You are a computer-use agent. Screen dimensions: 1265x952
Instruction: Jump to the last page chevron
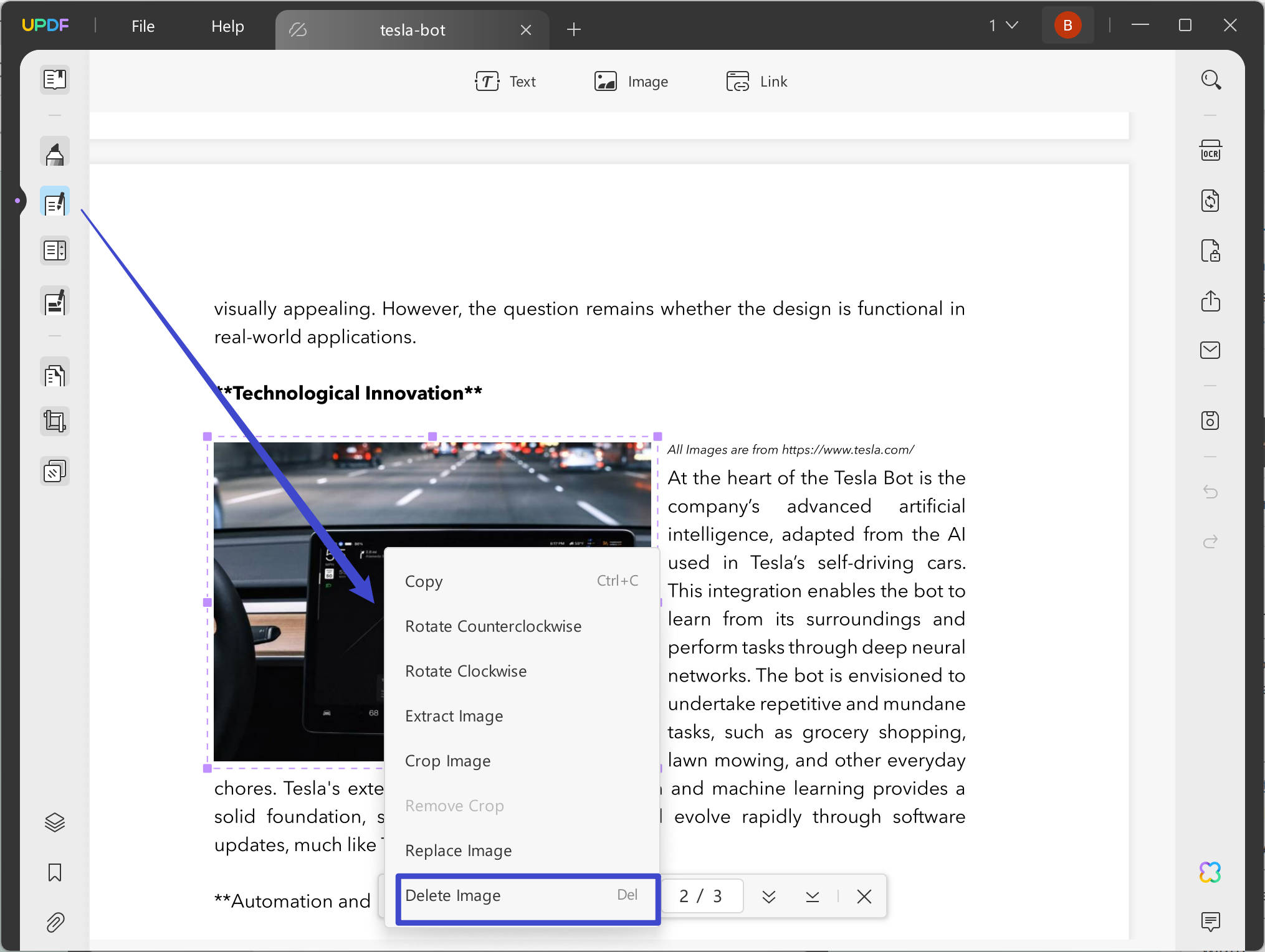click(812, 897)
